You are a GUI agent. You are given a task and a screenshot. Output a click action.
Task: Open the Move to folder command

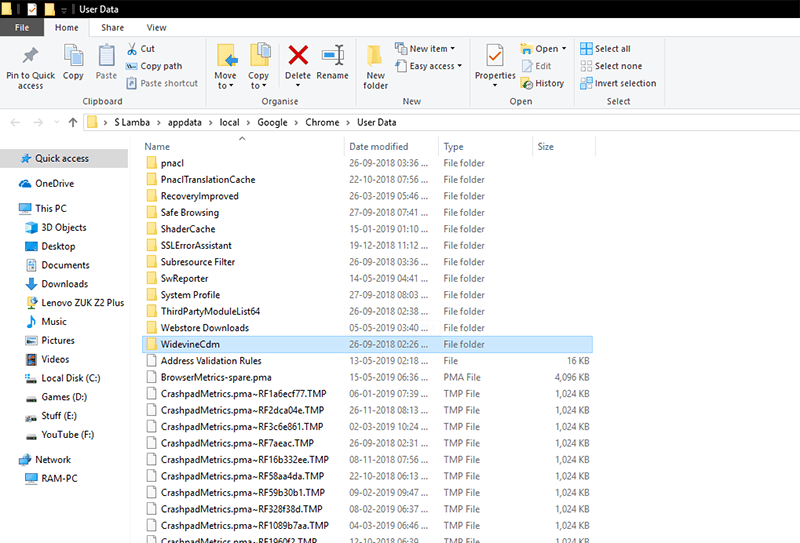(226, 66)
